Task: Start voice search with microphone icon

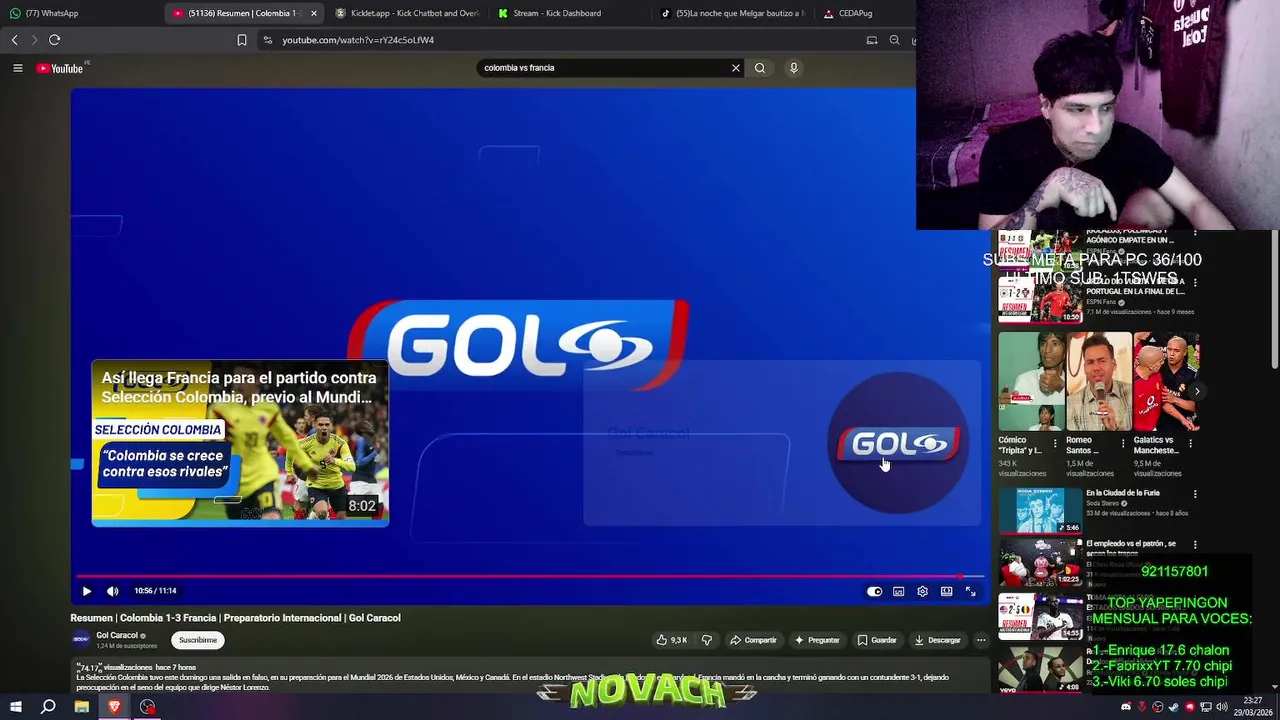Action: point(794,68)
